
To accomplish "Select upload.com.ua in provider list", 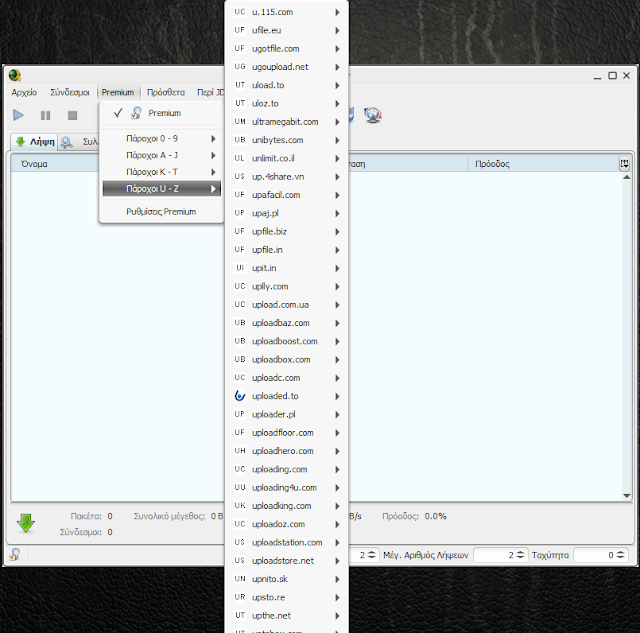I will 287,305.
